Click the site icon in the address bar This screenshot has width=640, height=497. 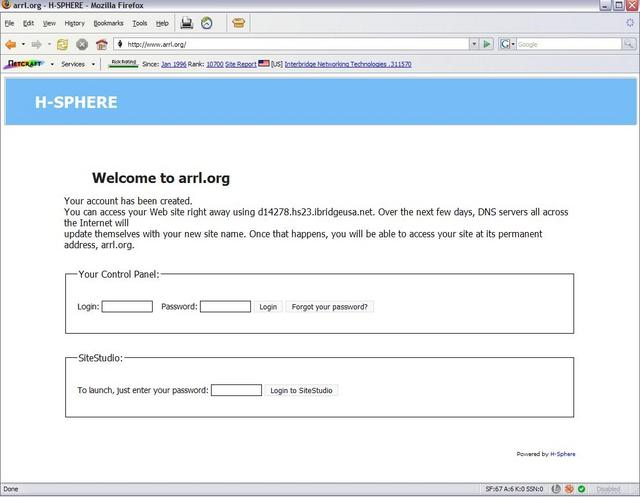coord(120,44)
